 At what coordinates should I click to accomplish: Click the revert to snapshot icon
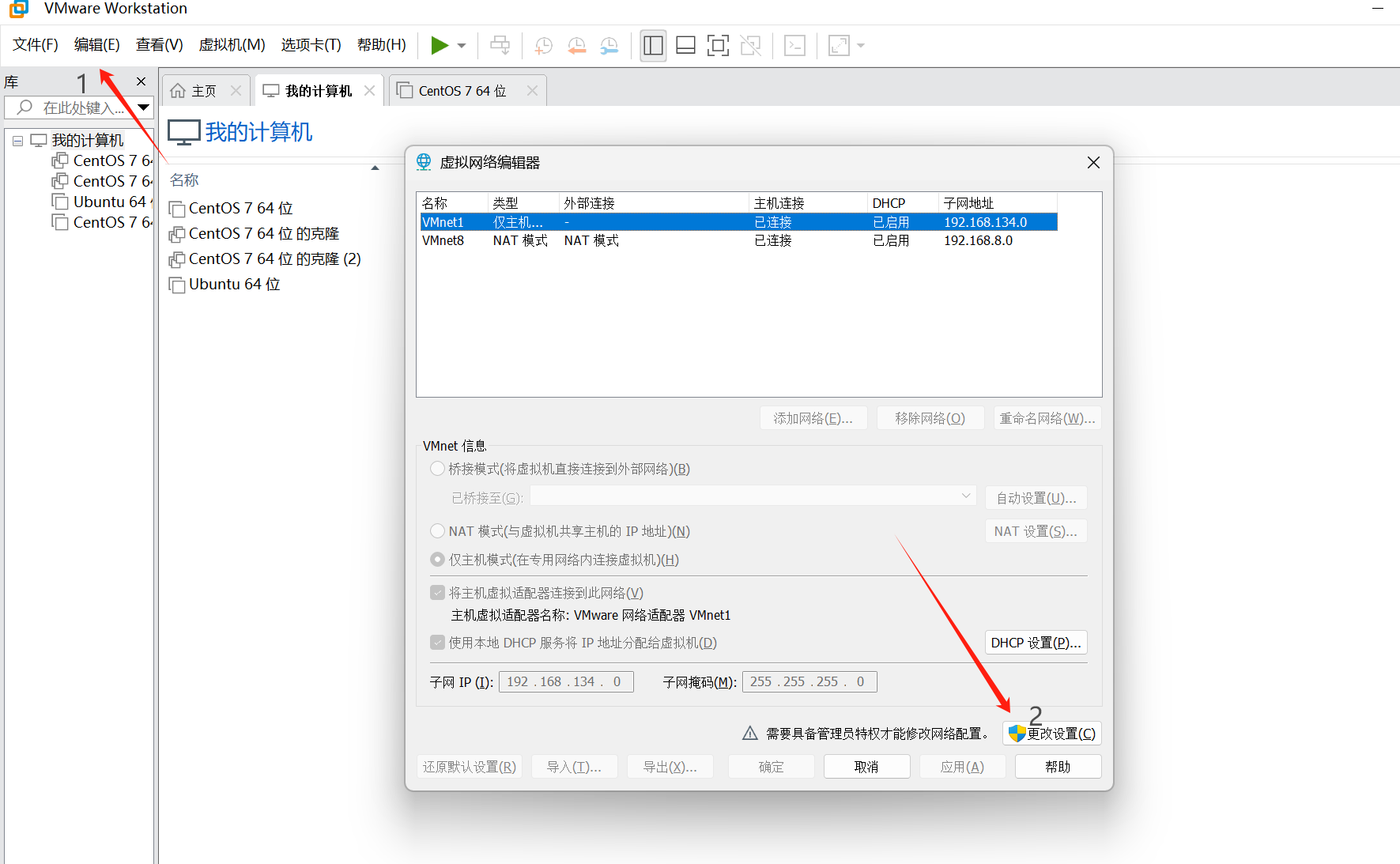(x=576, y=46)
